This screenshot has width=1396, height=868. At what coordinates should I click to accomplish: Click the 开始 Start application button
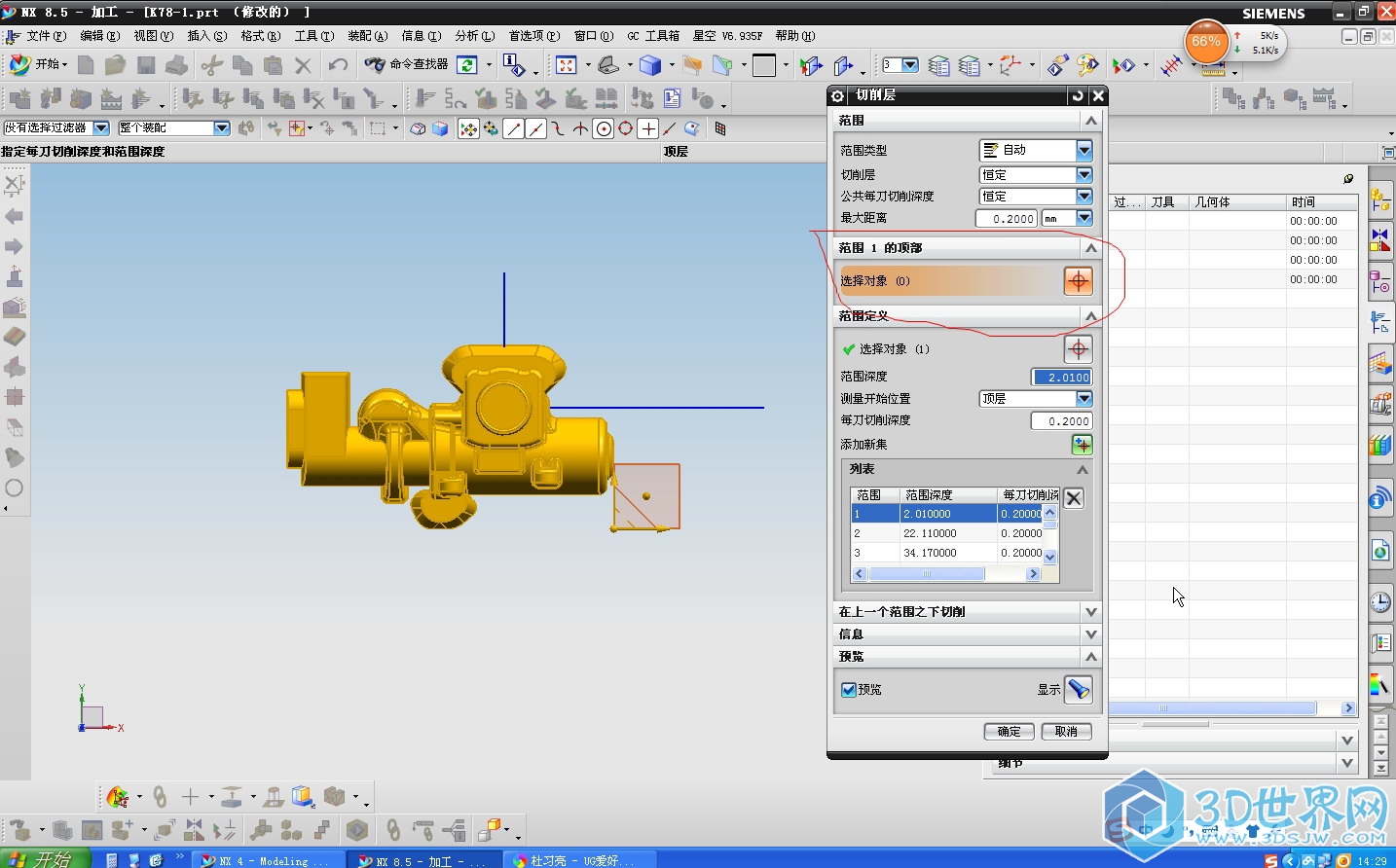(36, 64)
